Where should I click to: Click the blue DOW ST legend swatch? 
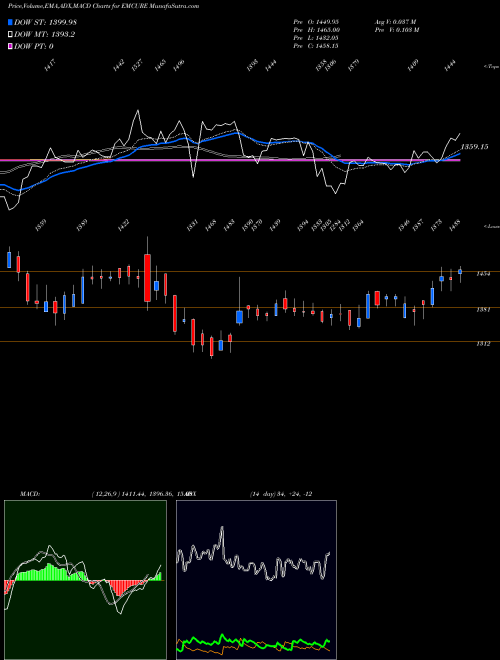click(11, 22)
